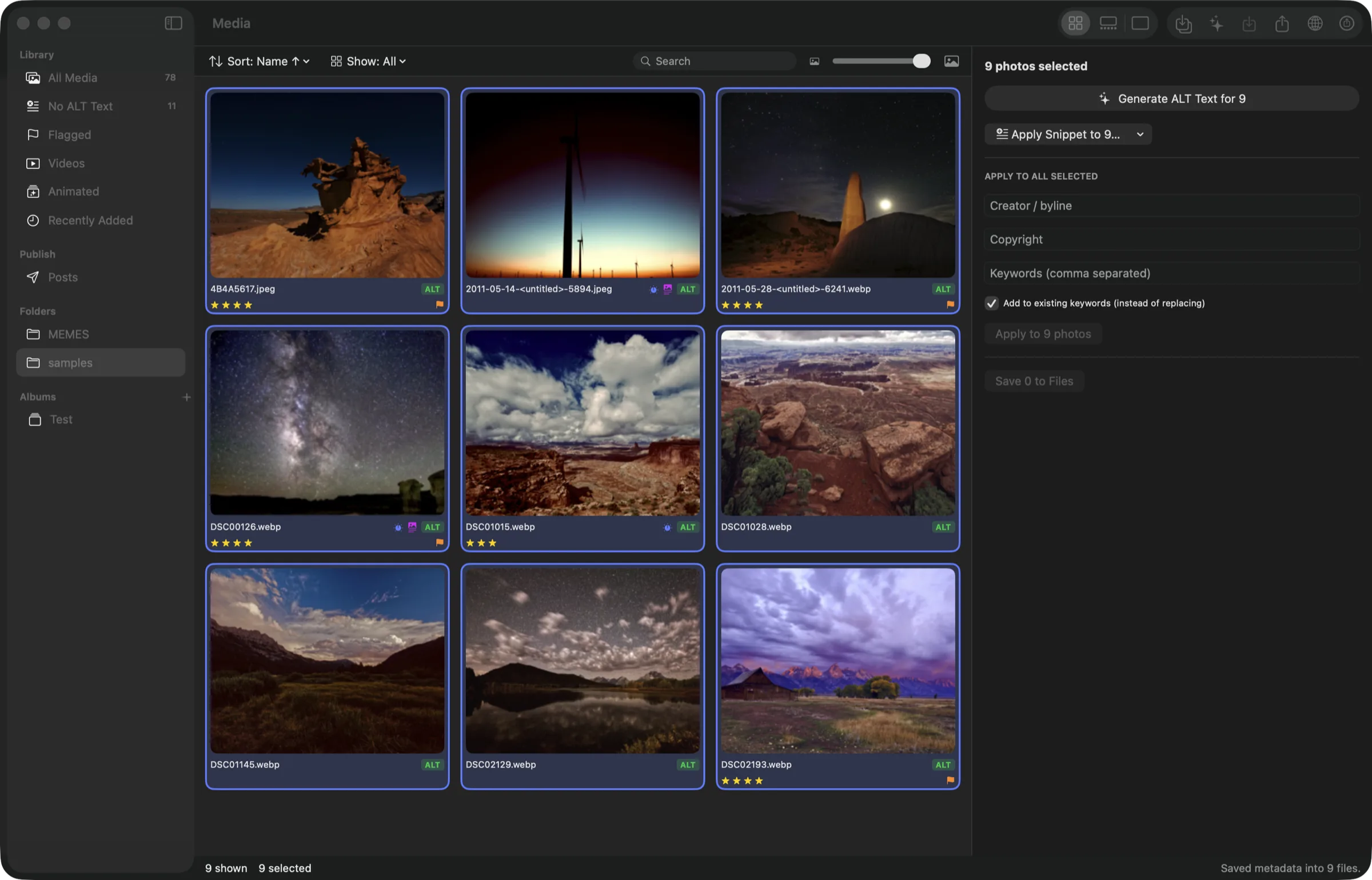Screen dimensions: 1372x880
Task: Select the wind turbine photo thumbnail
Action: (583, 185)
